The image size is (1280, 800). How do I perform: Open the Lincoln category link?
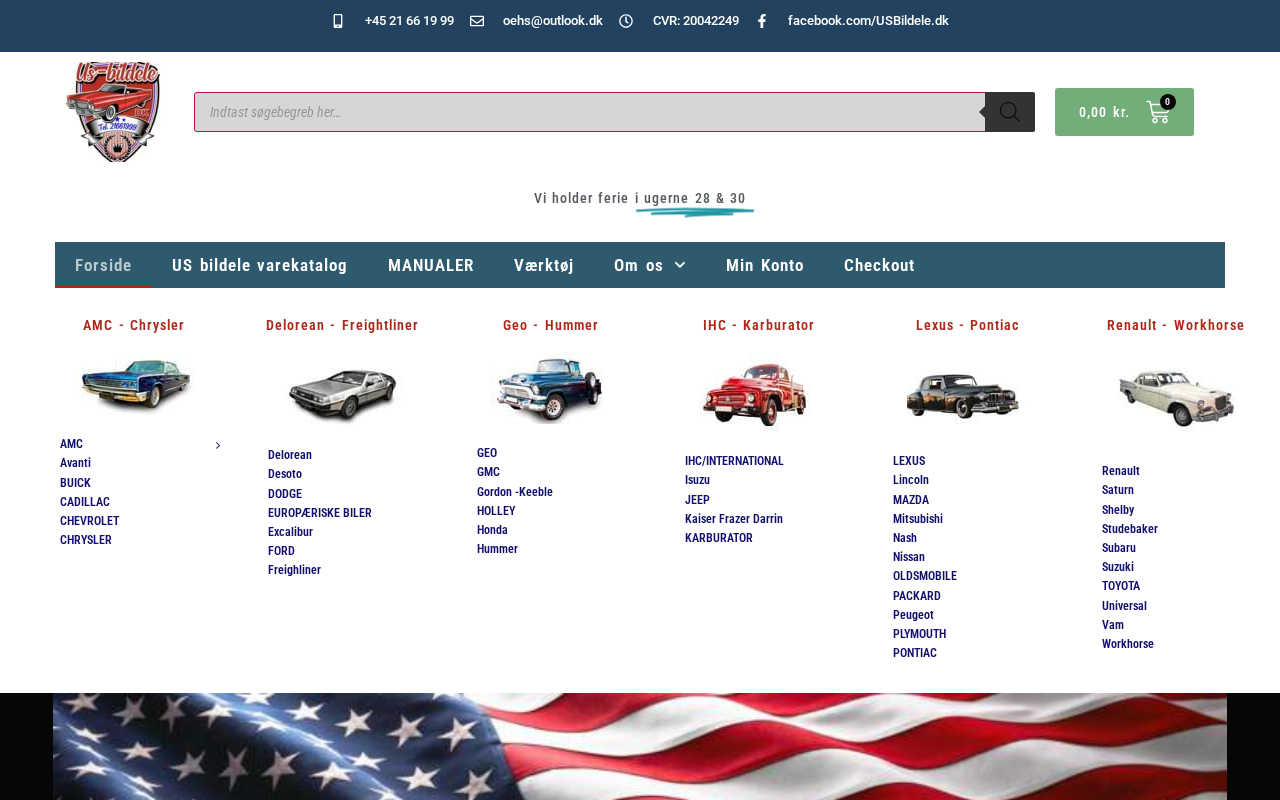click(911, 480)
